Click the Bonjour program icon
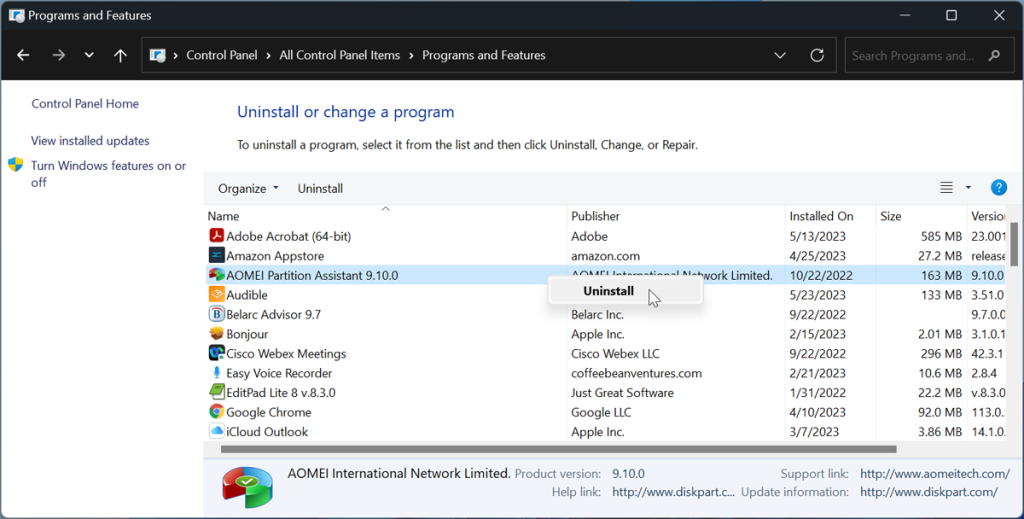Image resolution: width=1024 pixels, height=519 pixels. coord(216,333)
